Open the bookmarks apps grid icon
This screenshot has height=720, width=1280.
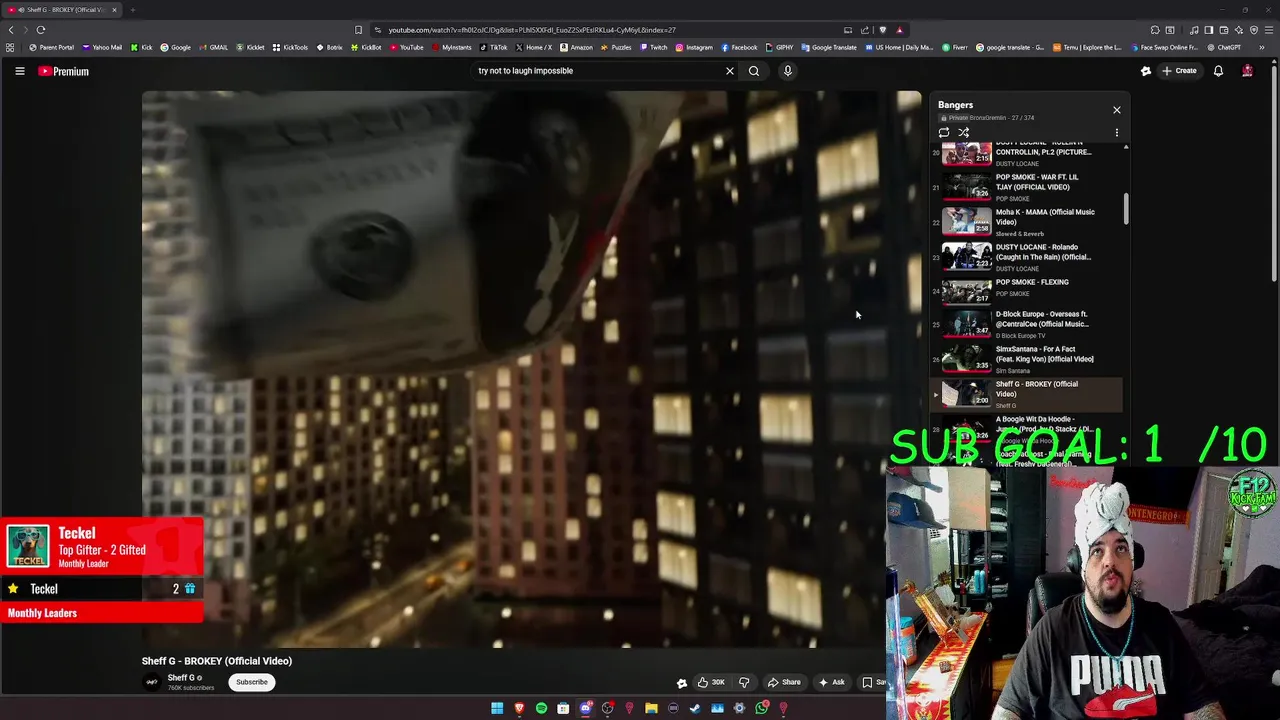tap(10, 47)
